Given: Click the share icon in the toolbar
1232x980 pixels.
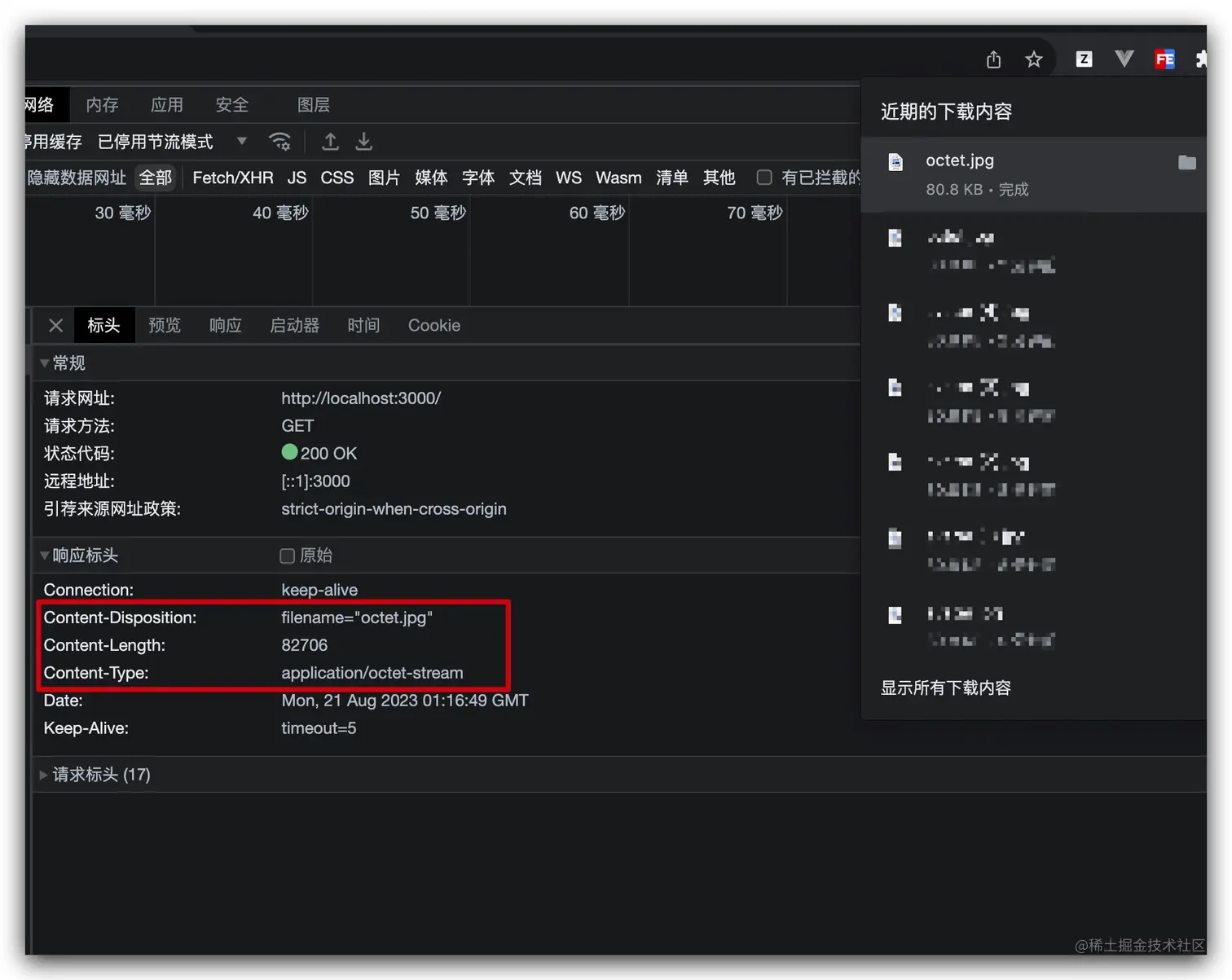Looking at the screenshot, I should click(993, 59).
